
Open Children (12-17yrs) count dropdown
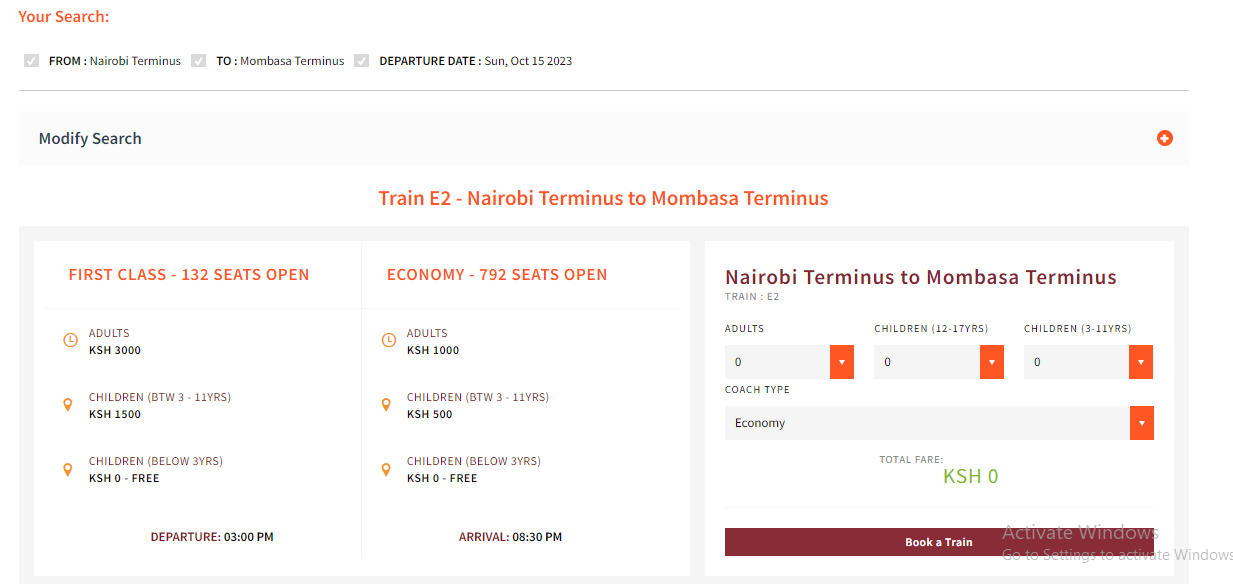click(x=938, y=362)
